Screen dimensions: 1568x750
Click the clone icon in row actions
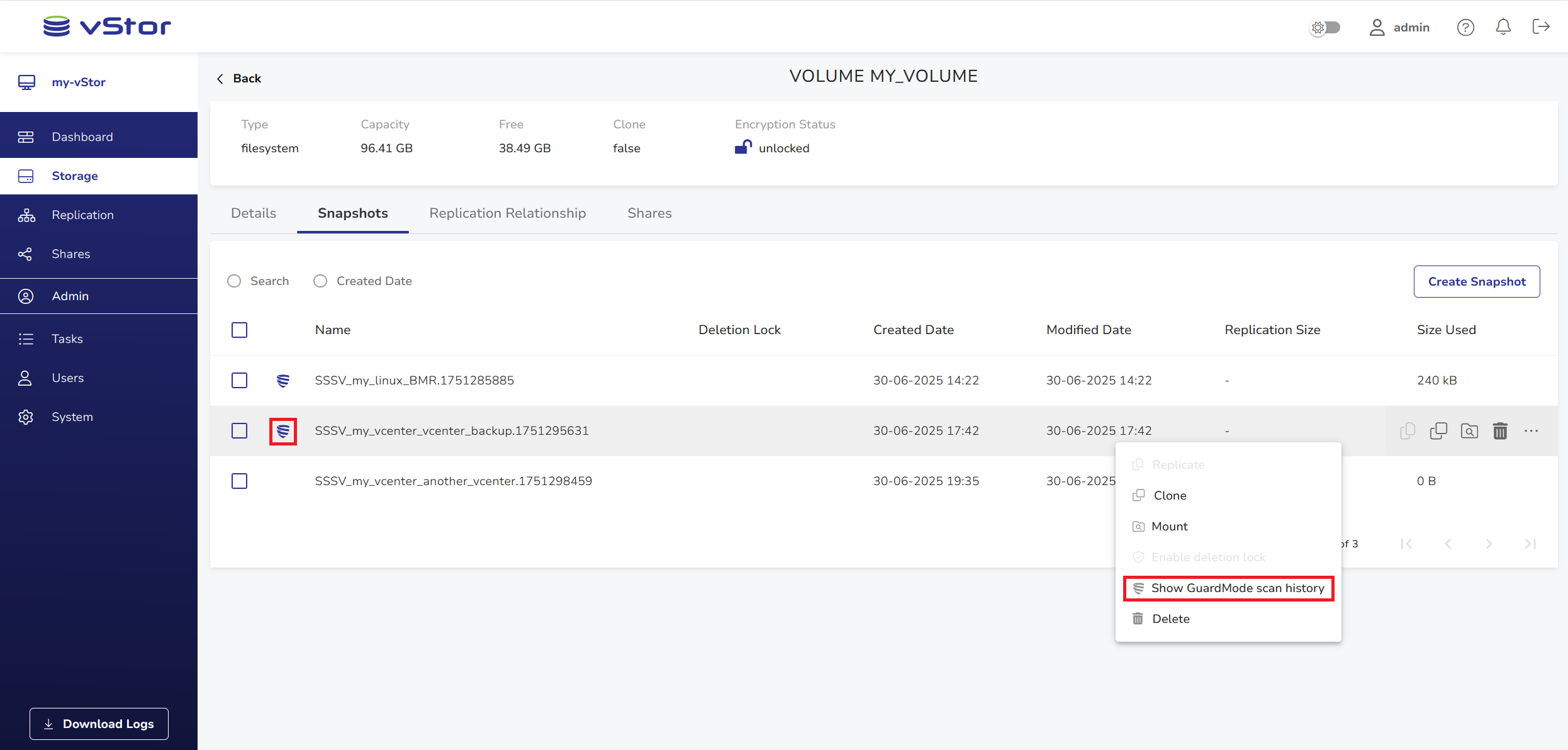(1438, 431)
